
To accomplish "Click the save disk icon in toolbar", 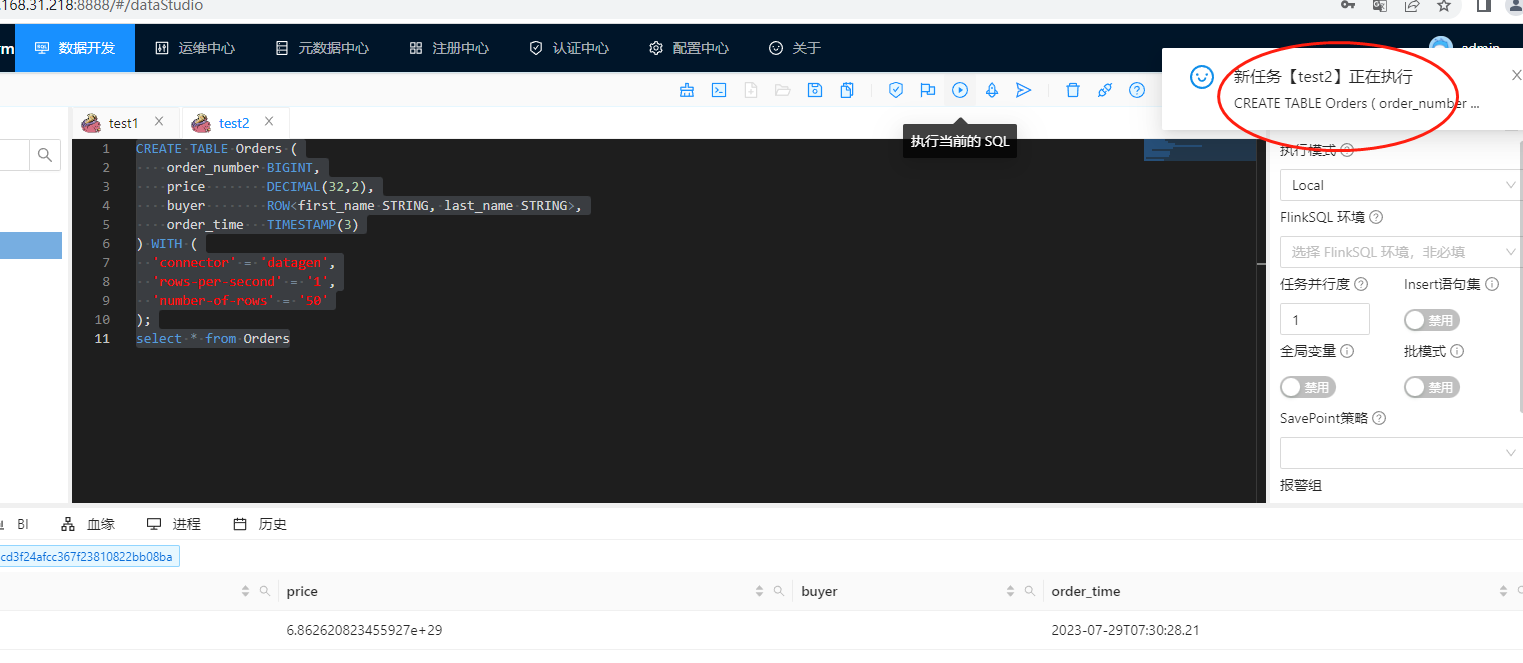I will point(815,90).
